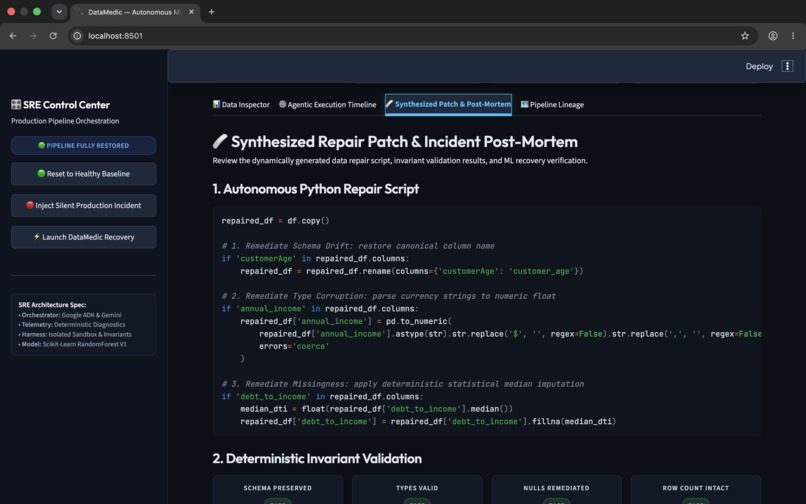Click Inject Silent Production Incident
This screenshot has width=806, height=504.
pyautogui.click(x=83, y=205)
